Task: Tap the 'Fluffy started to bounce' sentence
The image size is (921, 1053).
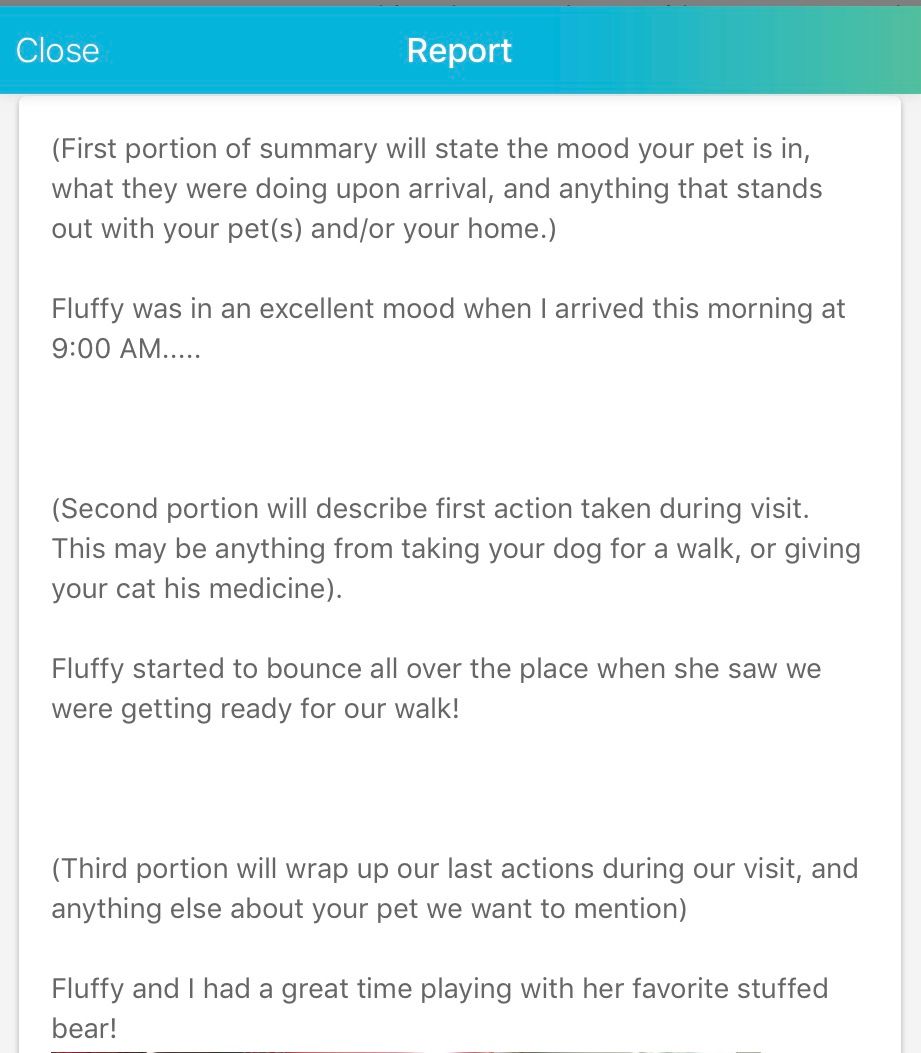Action: (x=437, y=688)
